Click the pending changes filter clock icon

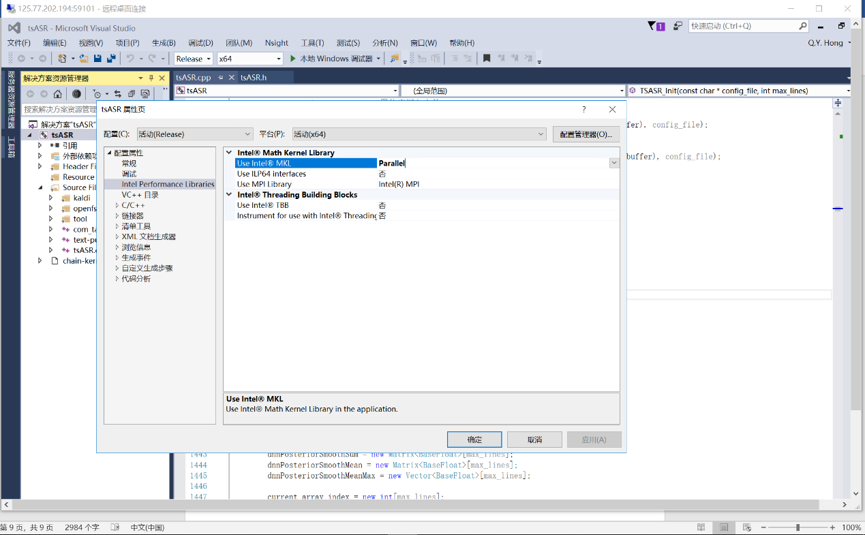point(97,94)
